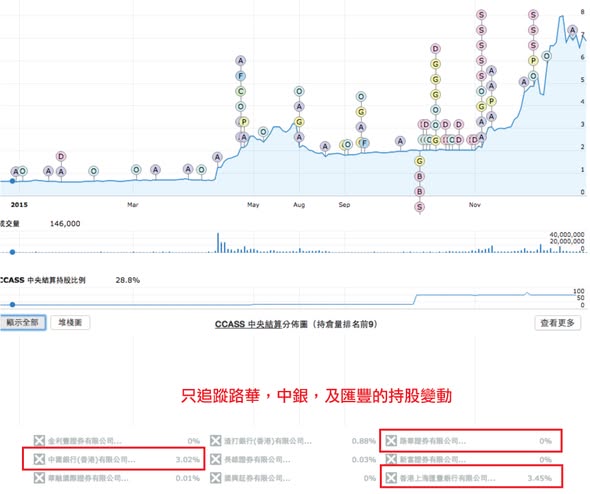Viewport: 590px width, 494px height.
Task: Click the 0.88% holding value
Action: tap(363, 441)
